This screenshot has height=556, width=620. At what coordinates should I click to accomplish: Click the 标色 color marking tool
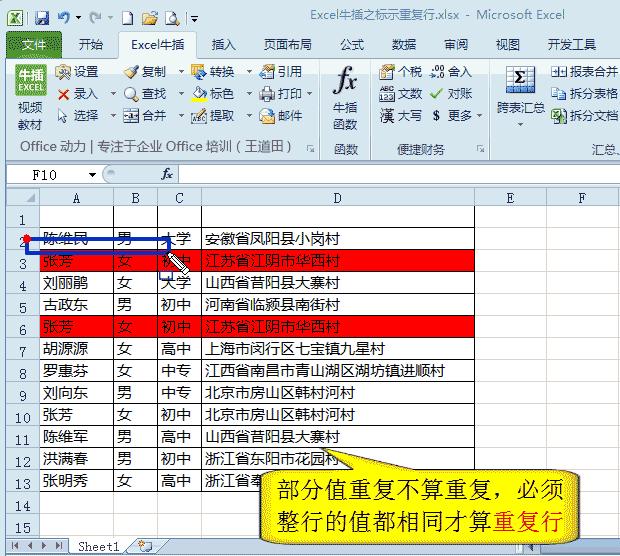pyautogui.click(x=213, y=94)
